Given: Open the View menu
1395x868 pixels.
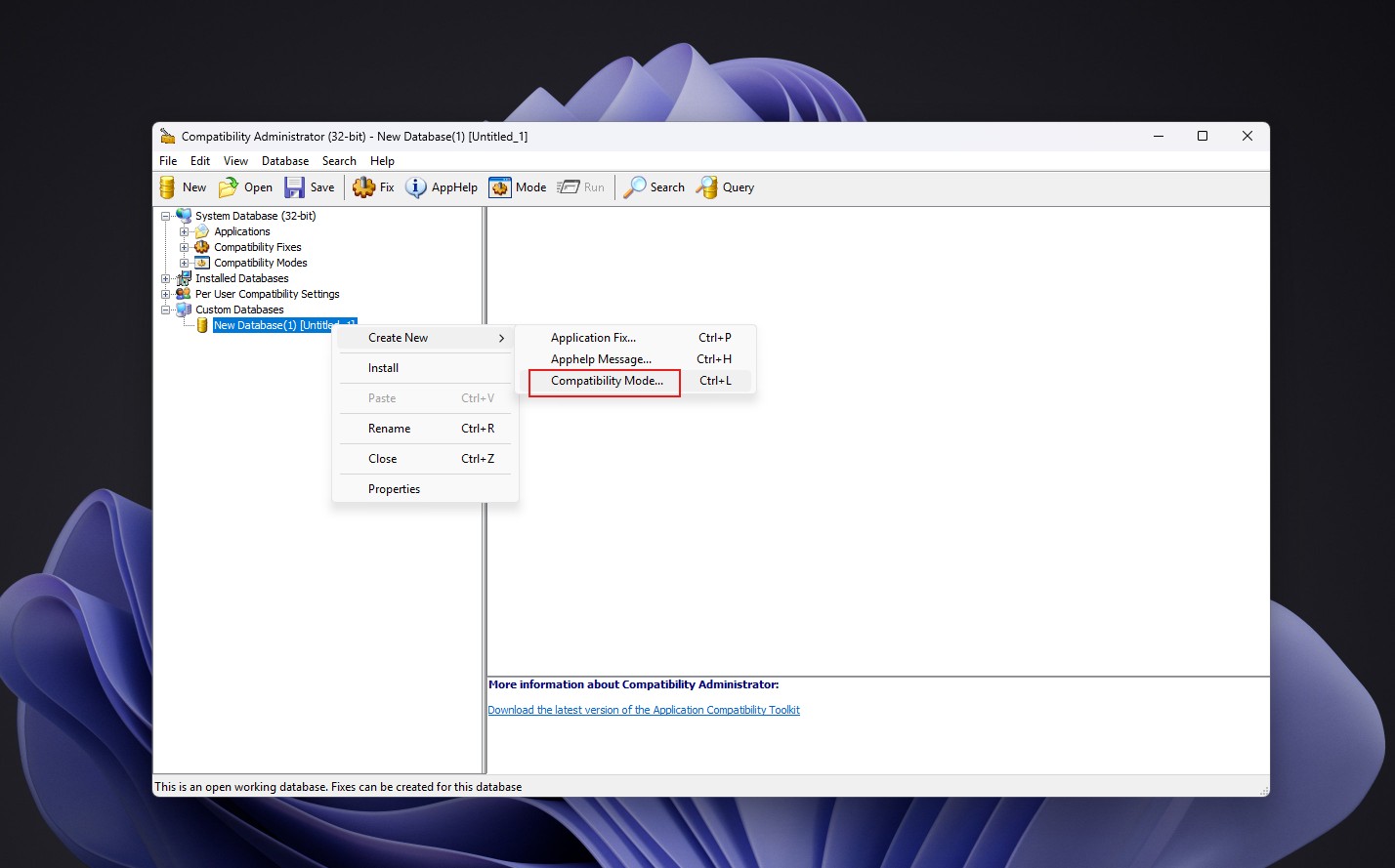Looking at the screenshot, I should [235, 161].
